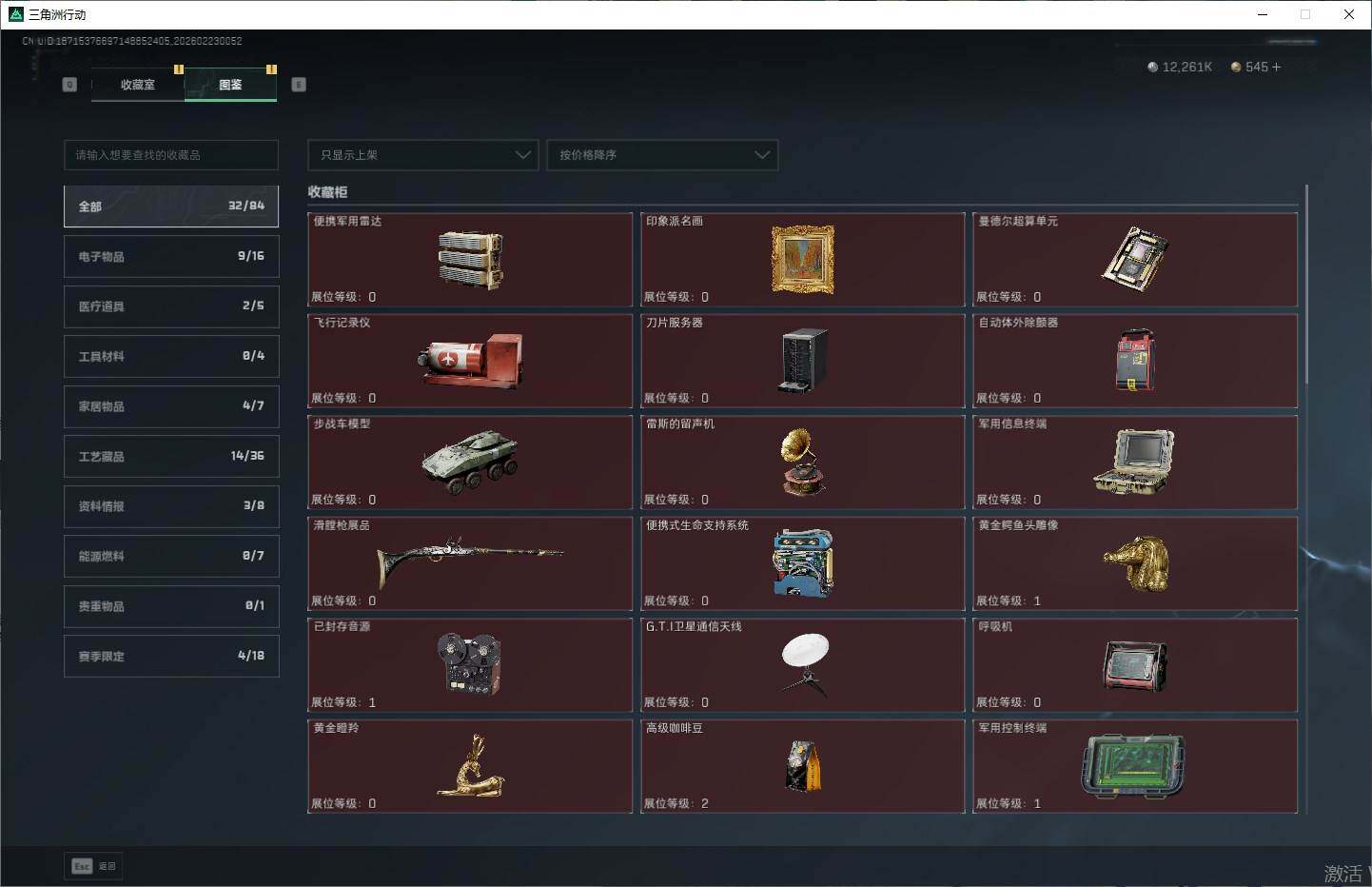Select the 军用信息终端 terminal icon

pos(1134,462)
